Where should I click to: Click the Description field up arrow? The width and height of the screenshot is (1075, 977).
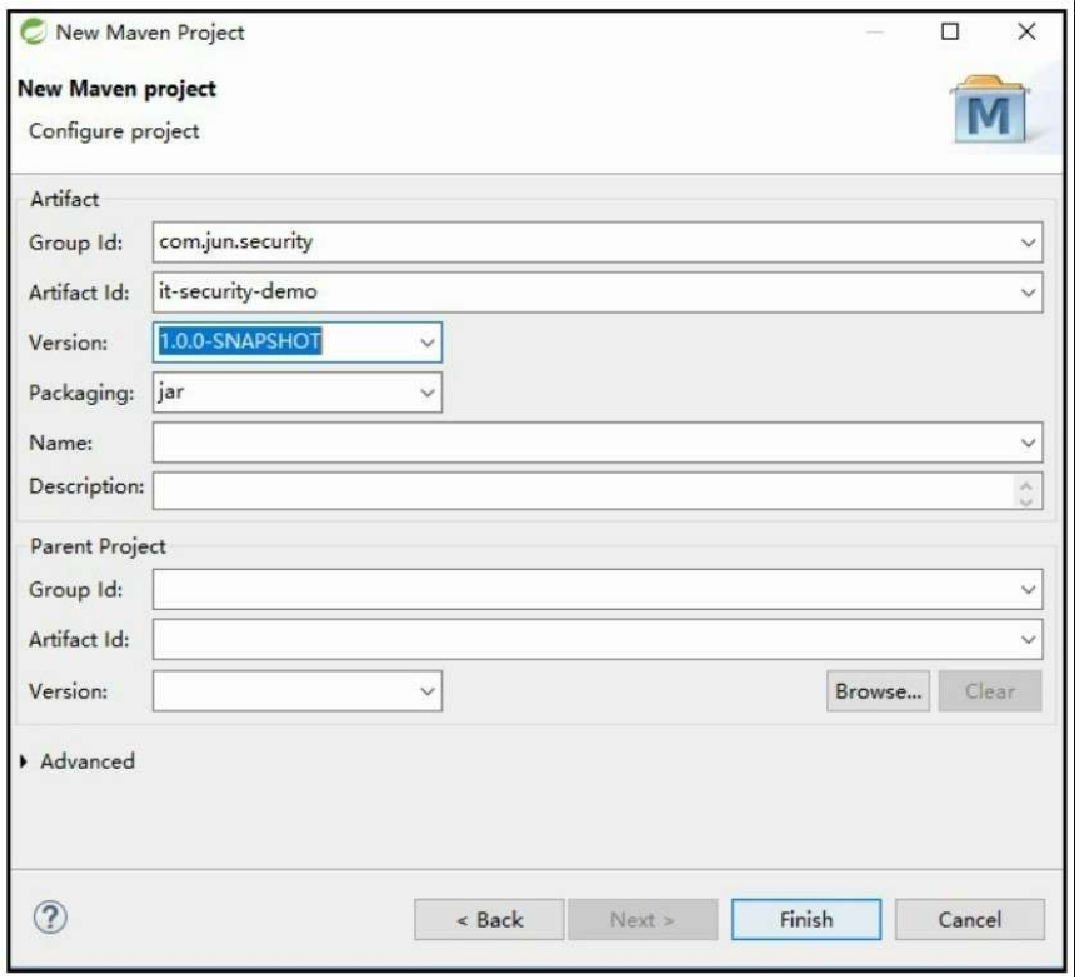[1026, 485]
